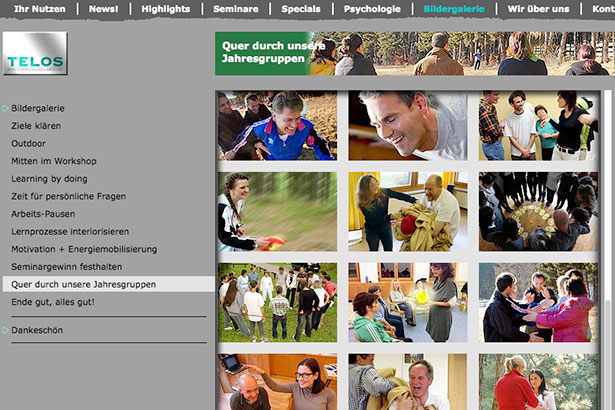Open Wir über uns page

coord(538,9)
